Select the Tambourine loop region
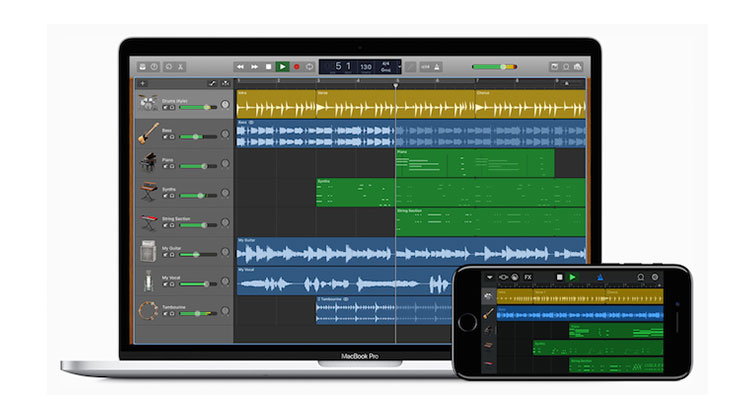 tap(384, 311)
